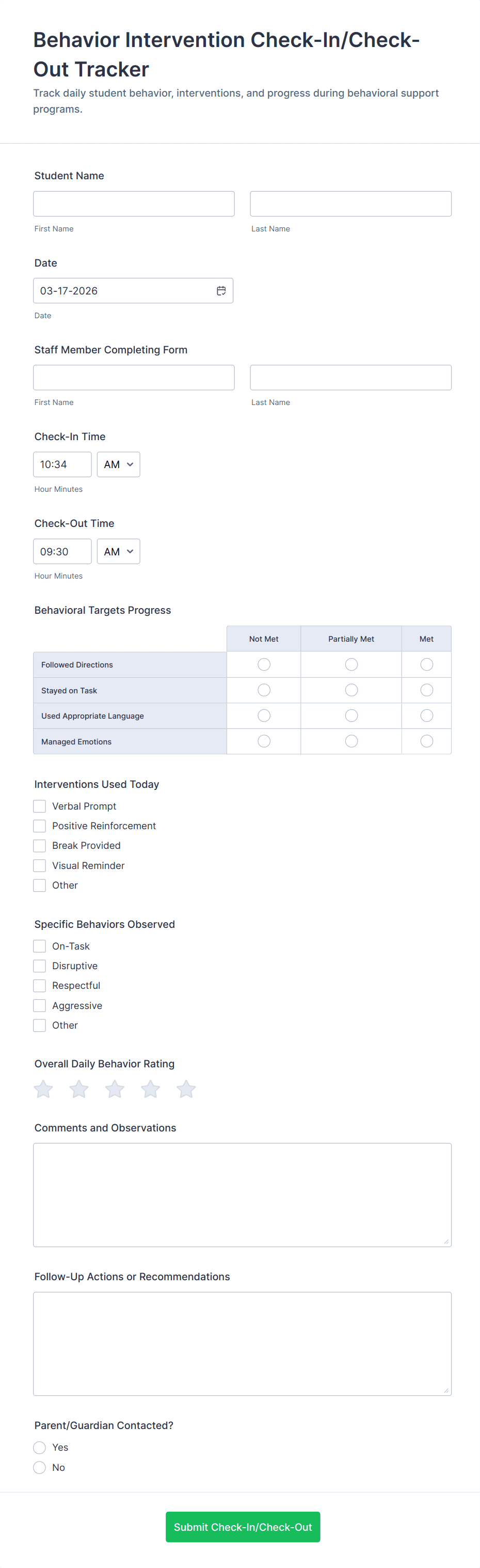Choose the third star rating

(115, 1089)
